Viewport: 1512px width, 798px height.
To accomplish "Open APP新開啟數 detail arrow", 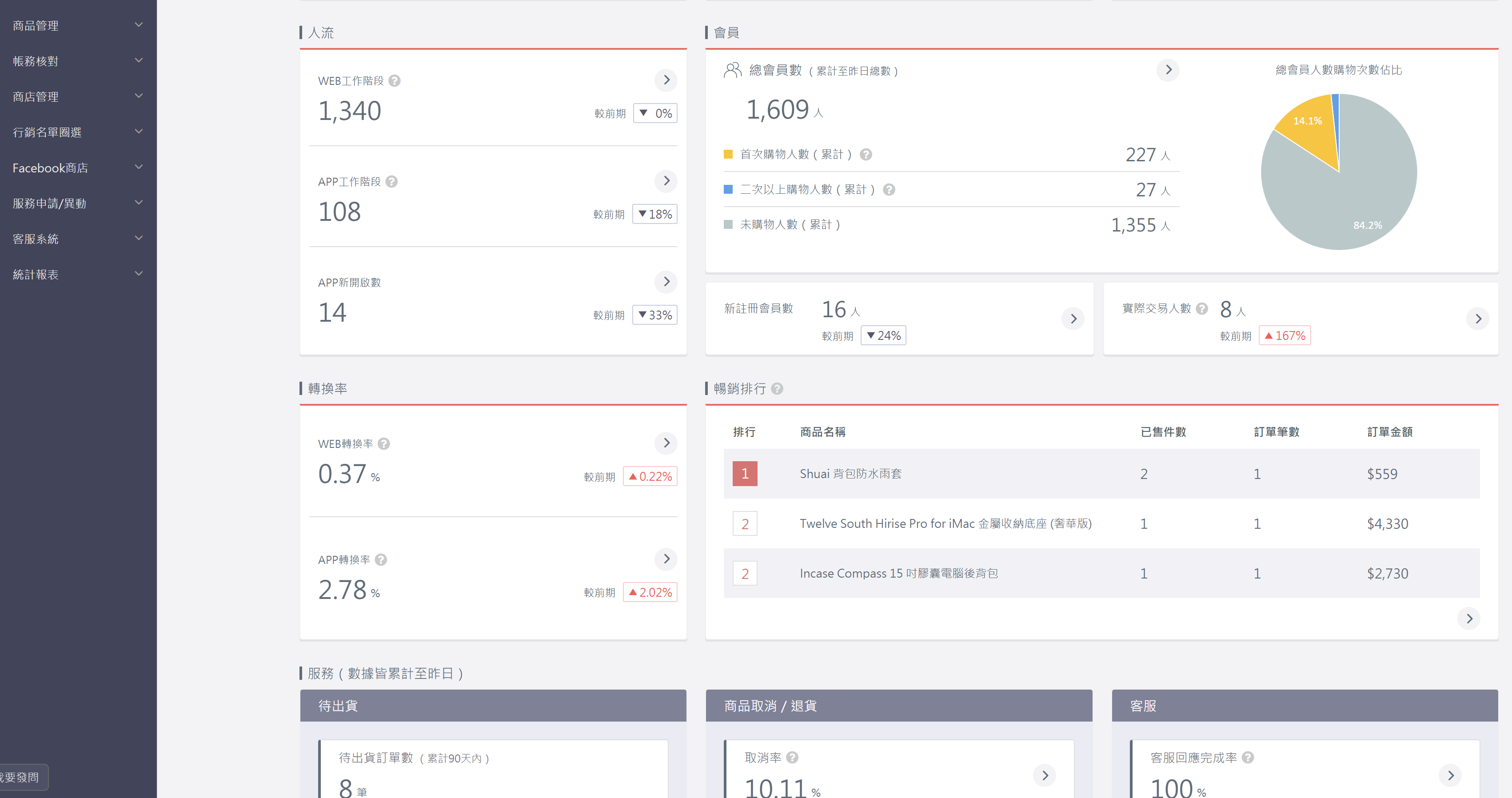I will [x=666, y=282].
